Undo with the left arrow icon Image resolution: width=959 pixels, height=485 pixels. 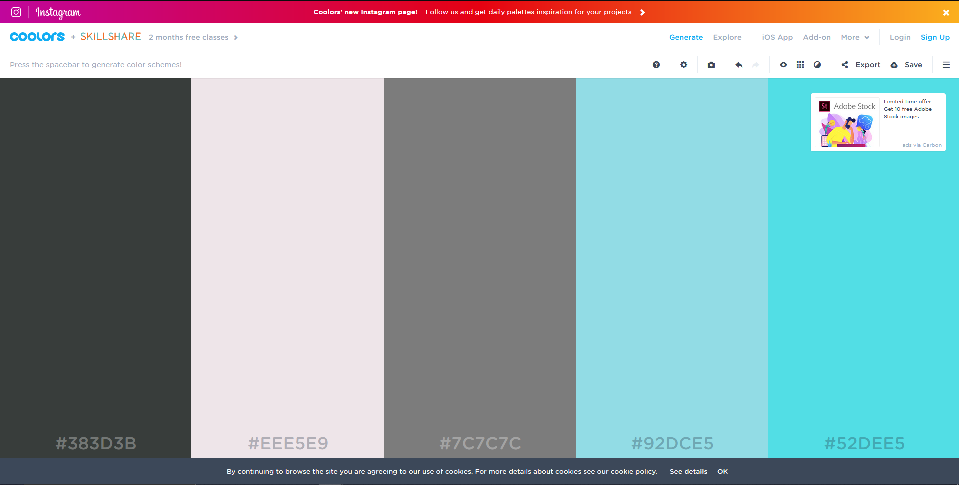click(x=738, y=65)
